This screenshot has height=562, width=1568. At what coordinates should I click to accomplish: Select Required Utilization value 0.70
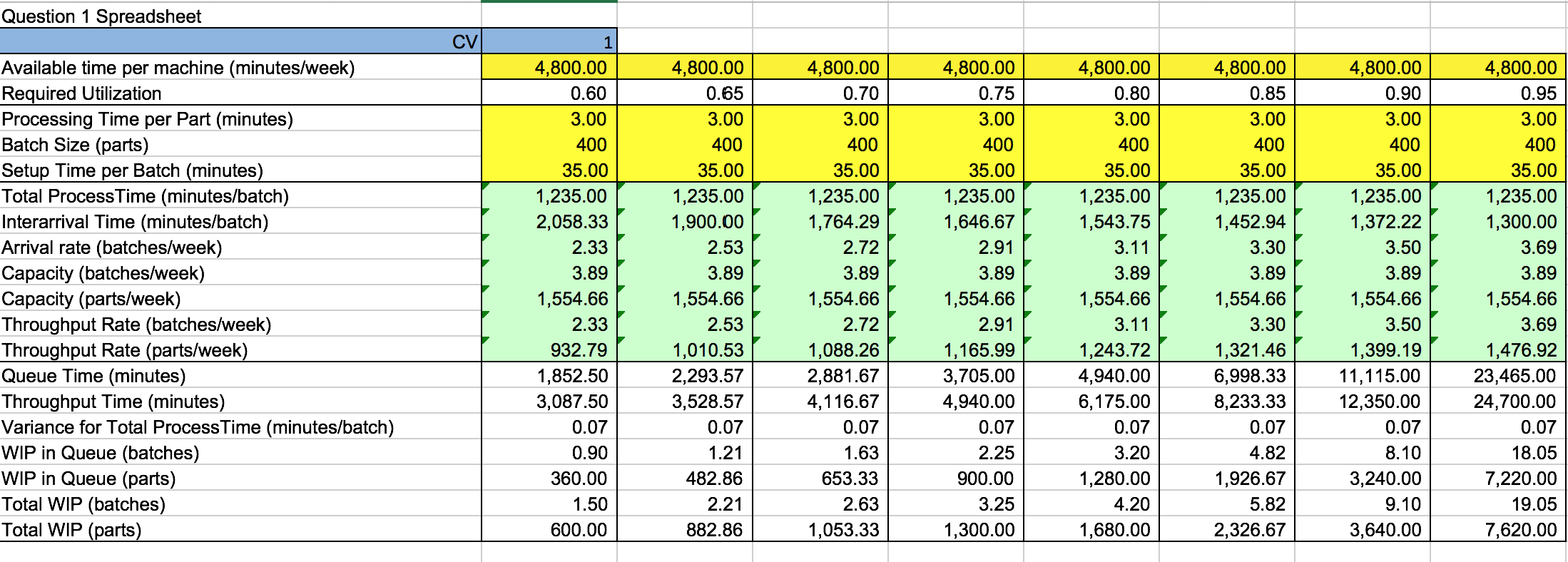pos(860,93)
